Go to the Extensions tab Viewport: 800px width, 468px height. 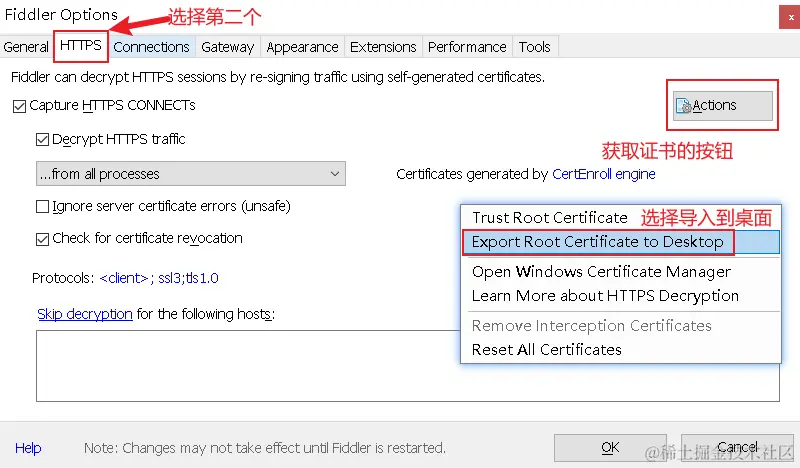(383, 47)
